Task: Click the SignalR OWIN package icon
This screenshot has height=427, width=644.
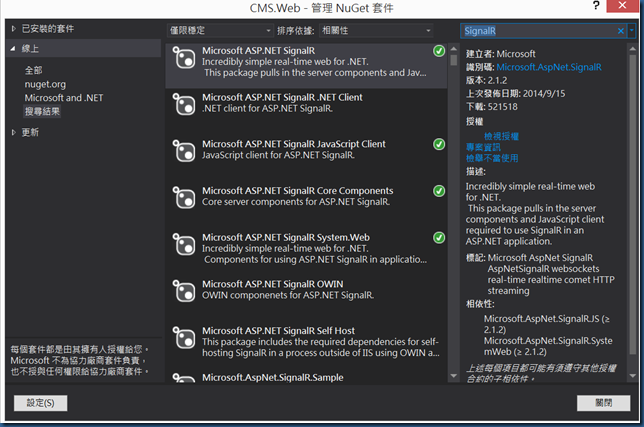Action: point(184,291)
